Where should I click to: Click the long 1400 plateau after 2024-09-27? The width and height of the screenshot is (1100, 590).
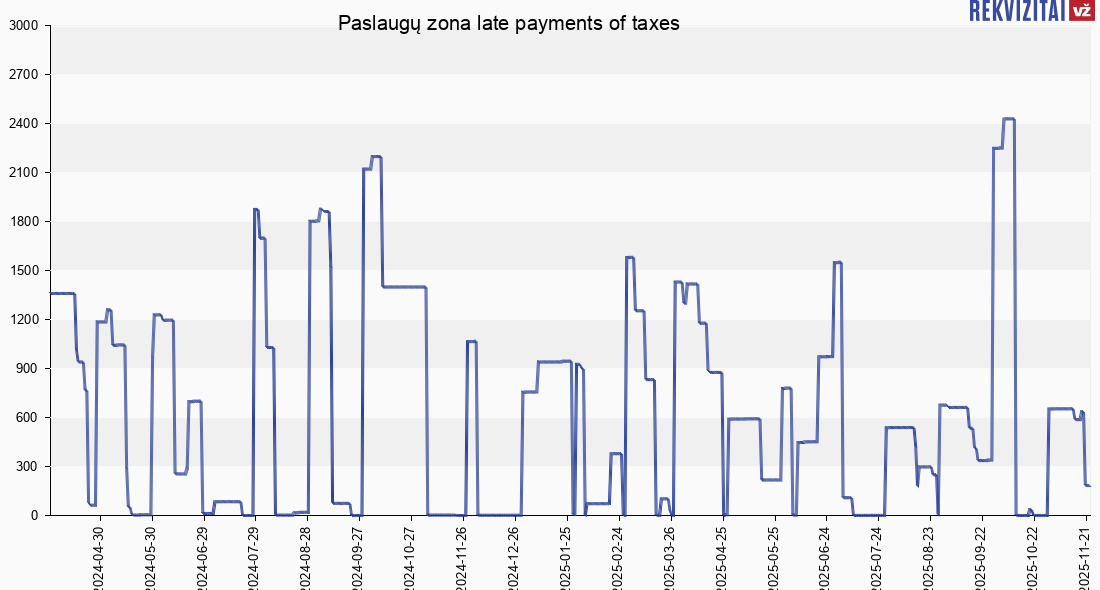click(404, 287)
